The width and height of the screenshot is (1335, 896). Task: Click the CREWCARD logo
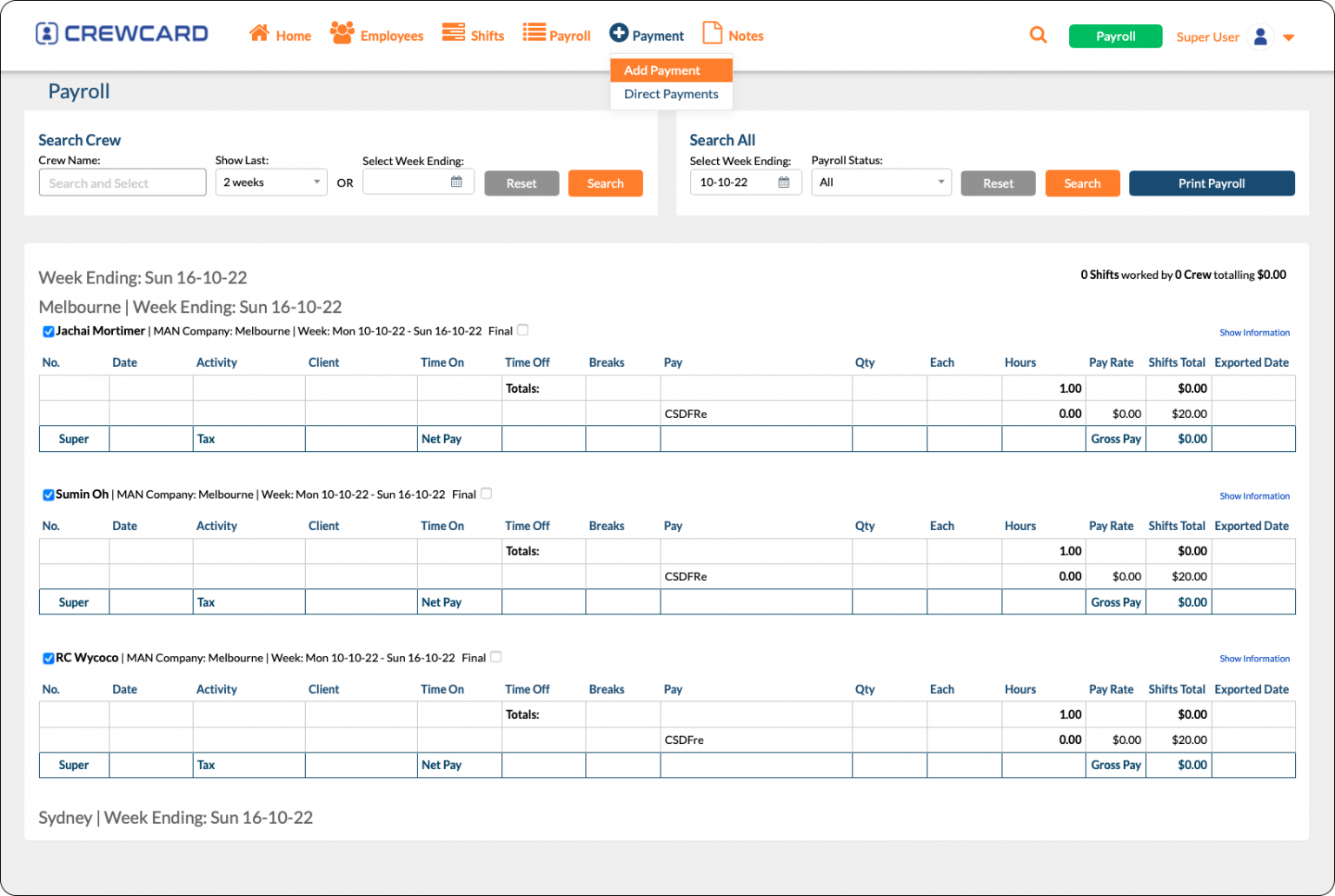122,33
